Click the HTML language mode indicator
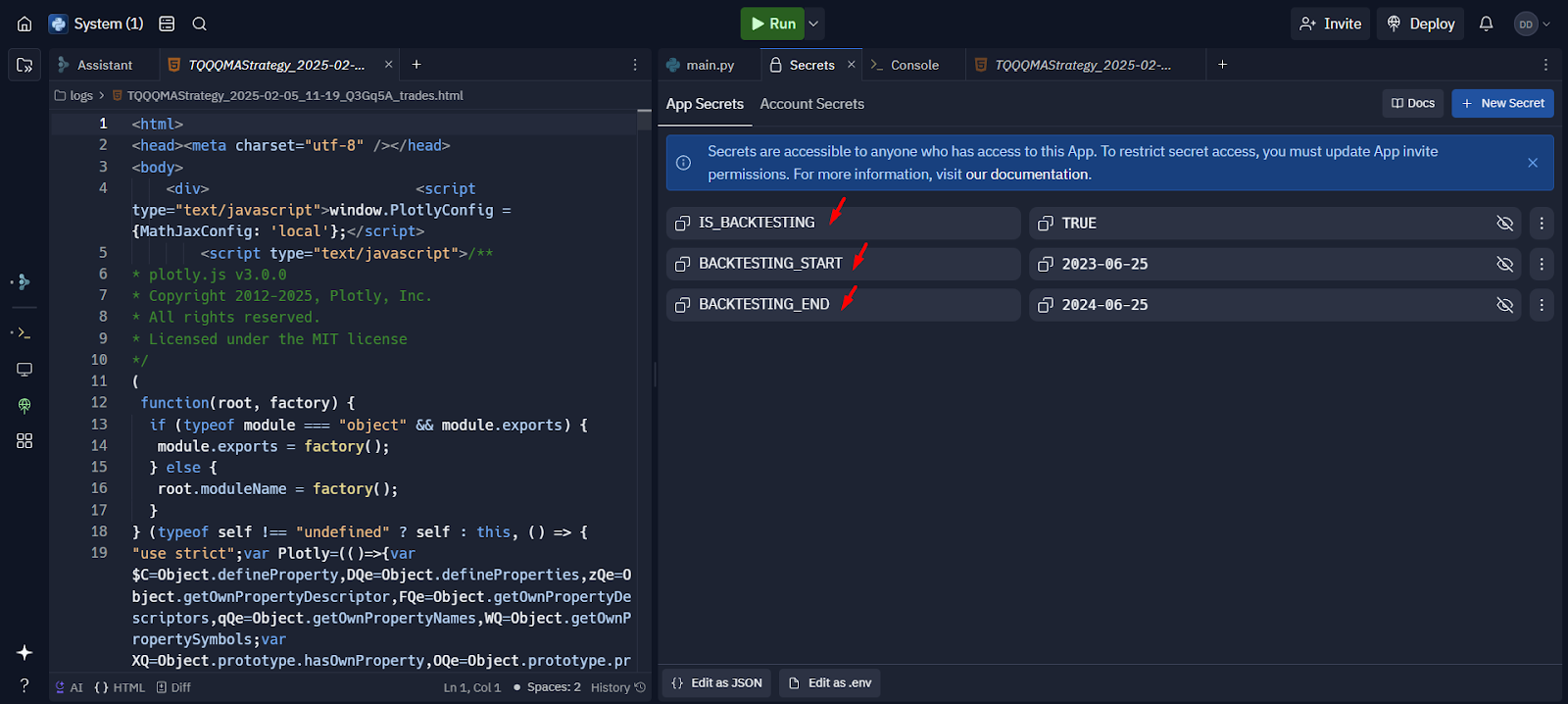 click(120, 687)
